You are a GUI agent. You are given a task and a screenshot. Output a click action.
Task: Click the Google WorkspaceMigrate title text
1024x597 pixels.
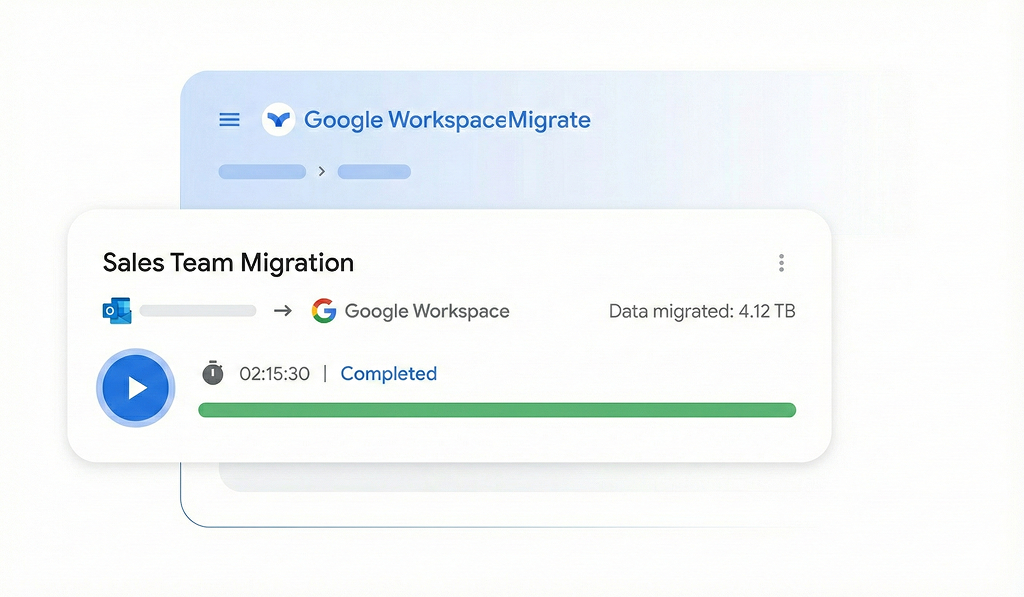click(x=447, y=120)
